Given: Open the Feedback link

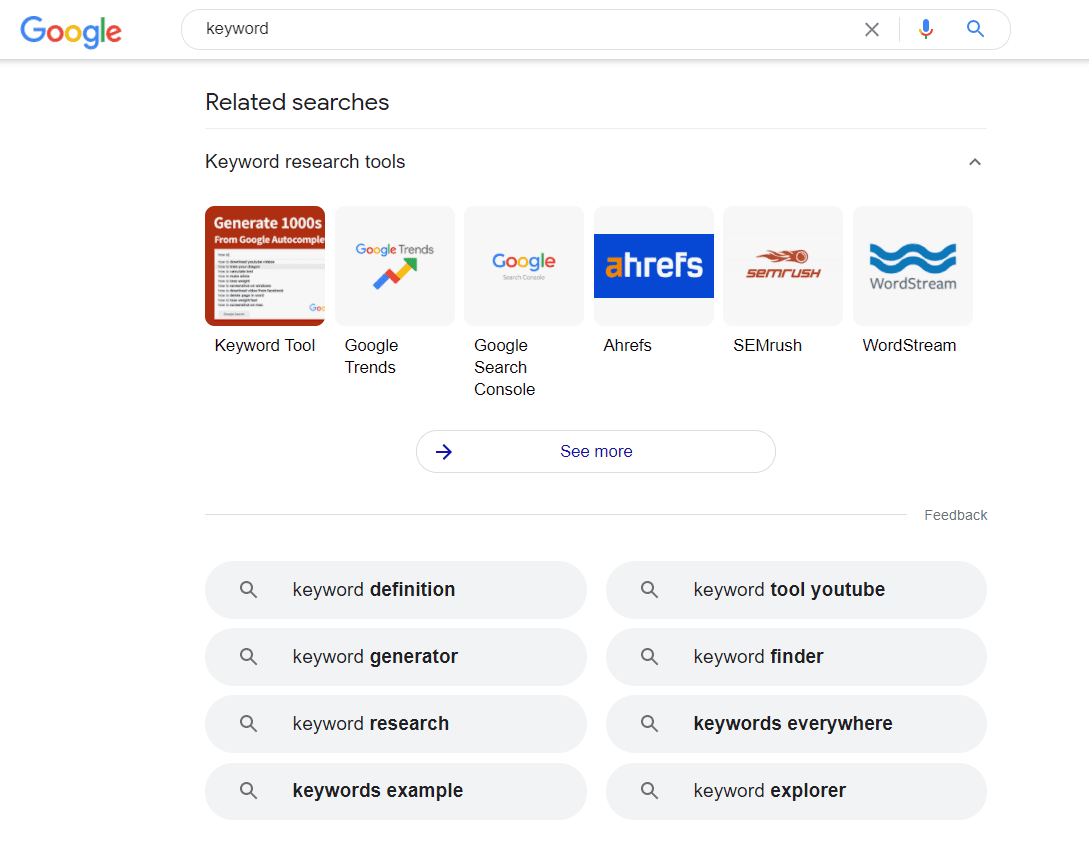Looking at the screenshot, I should 956,515.
